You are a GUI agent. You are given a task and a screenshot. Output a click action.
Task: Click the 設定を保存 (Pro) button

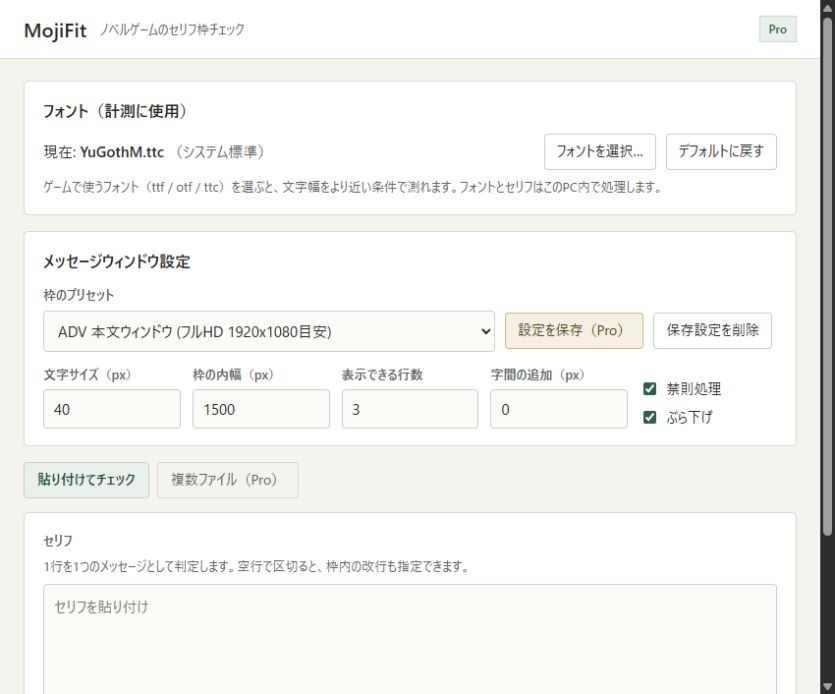[574, 331]
